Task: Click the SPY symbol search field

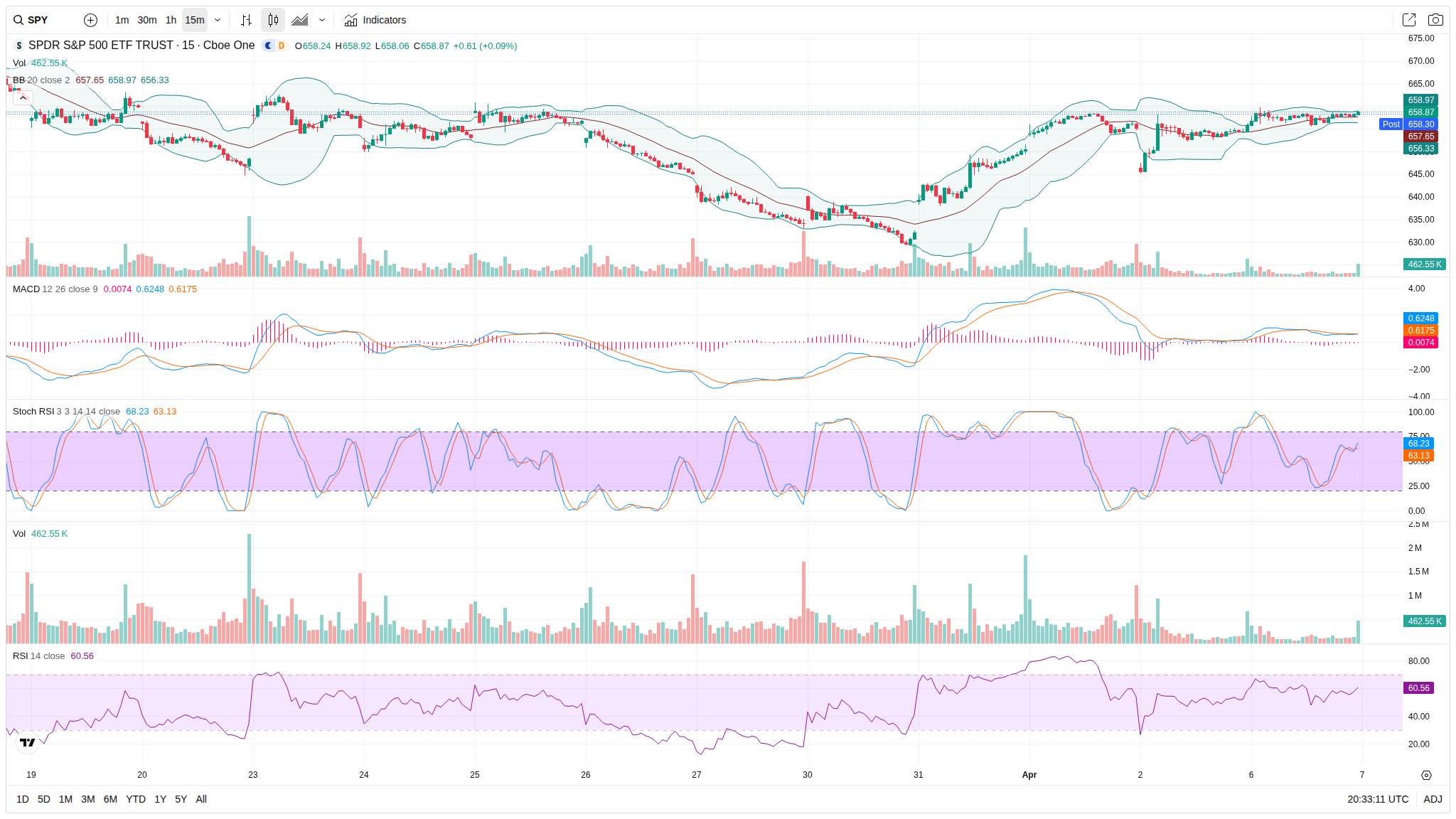Action: pyautogui.click(x=38, y=20)
